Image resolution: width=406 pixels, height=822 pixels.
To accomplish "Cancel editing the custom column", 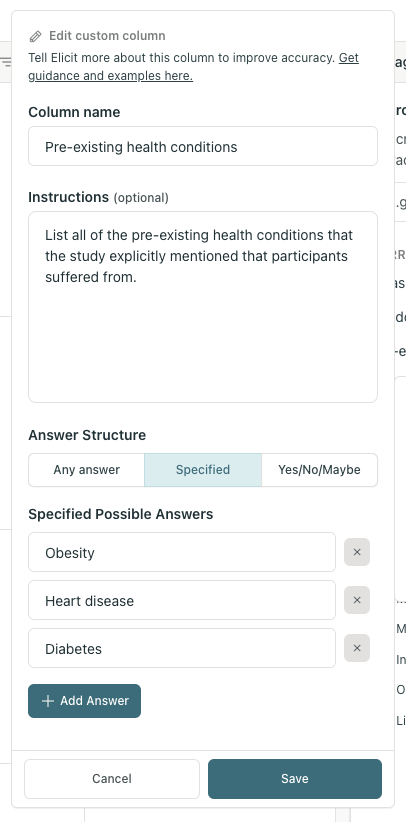I will tap(112, 779).
